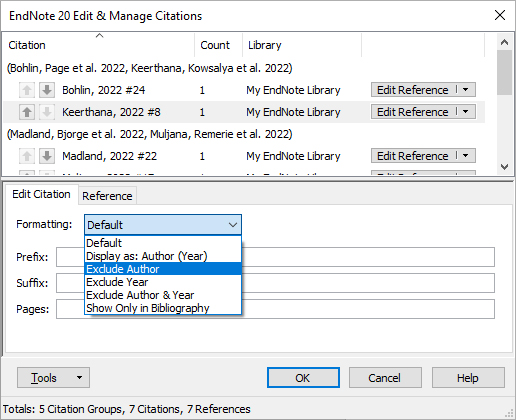Click up arrow for Madland, 2022 #22
516x420 pixels.
pyautogui.click(x=27, y=156)
